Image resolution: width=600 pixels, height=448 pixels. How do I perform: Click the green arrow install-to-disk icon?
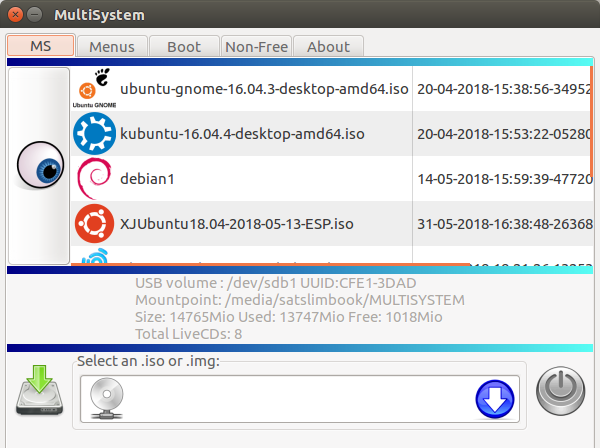click(x=38, y=391)
